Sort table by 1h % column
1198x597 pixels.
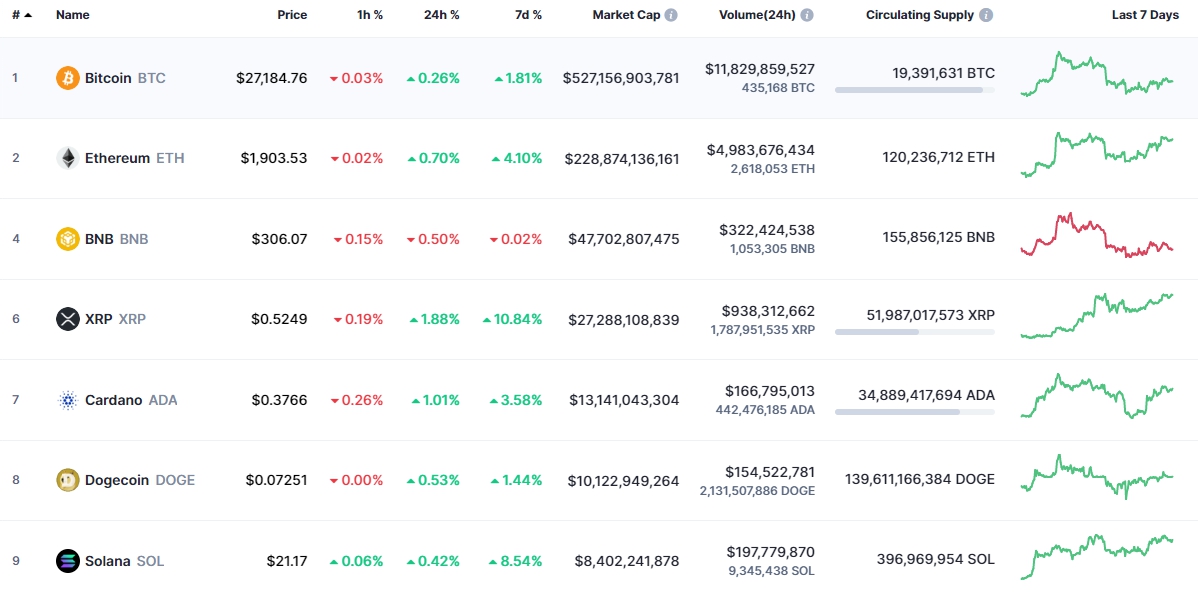368,15
